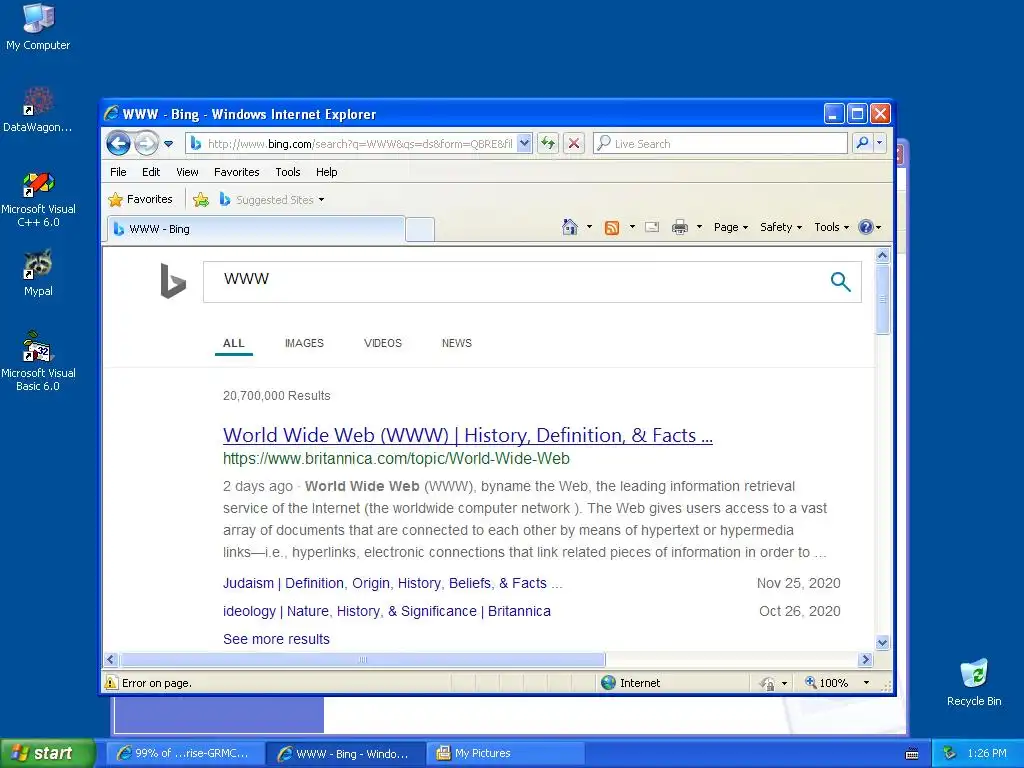Click the Forward navigation arrow button

click(146, 143)
